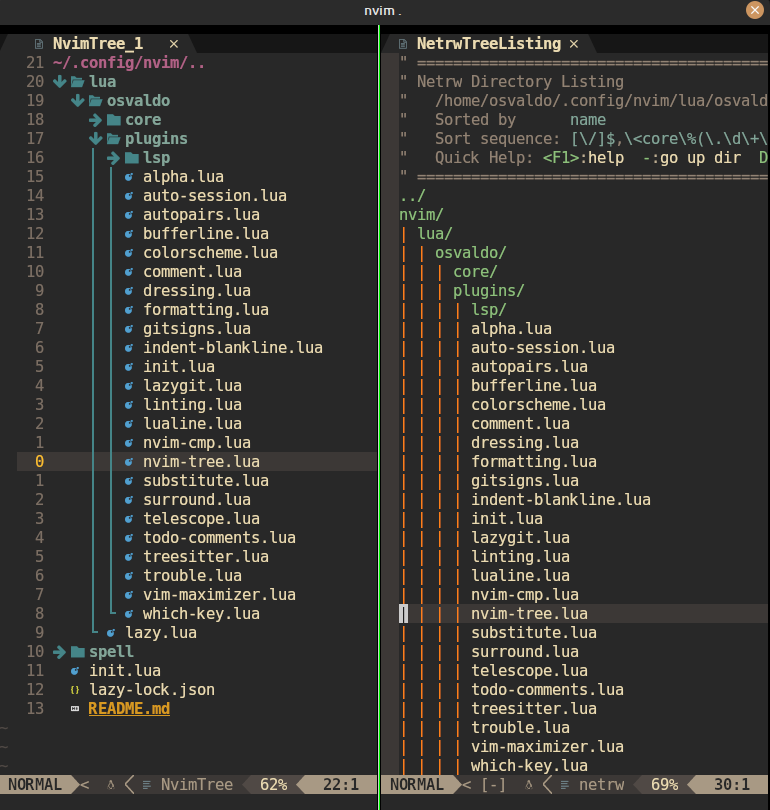Viewport: 770px width, 810px height.
Task: Open core/ directory in netrw
Action: [475, 272]
